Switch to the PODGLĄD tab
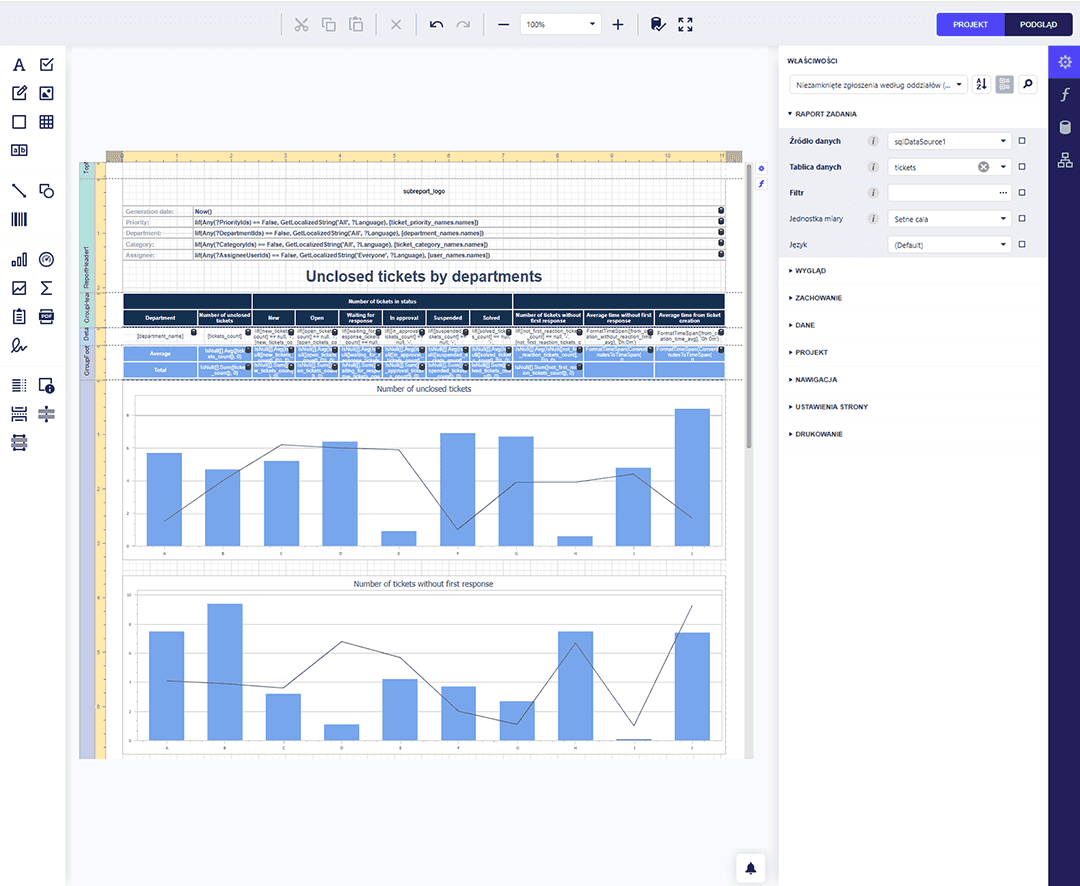 pyautogui.click(x=1040, y=24)
